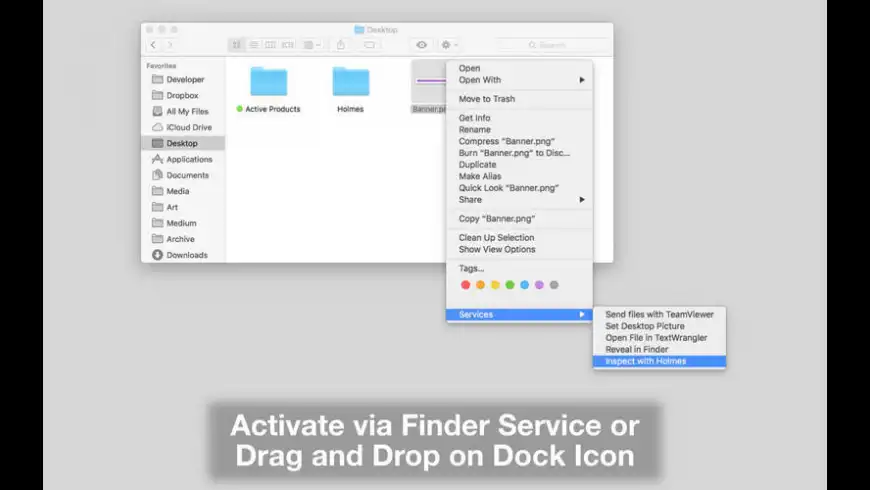Choose Clean Up Selection
Image resolution: width=870 pixels, height=490 pixels.
click(x=519, y=238)
